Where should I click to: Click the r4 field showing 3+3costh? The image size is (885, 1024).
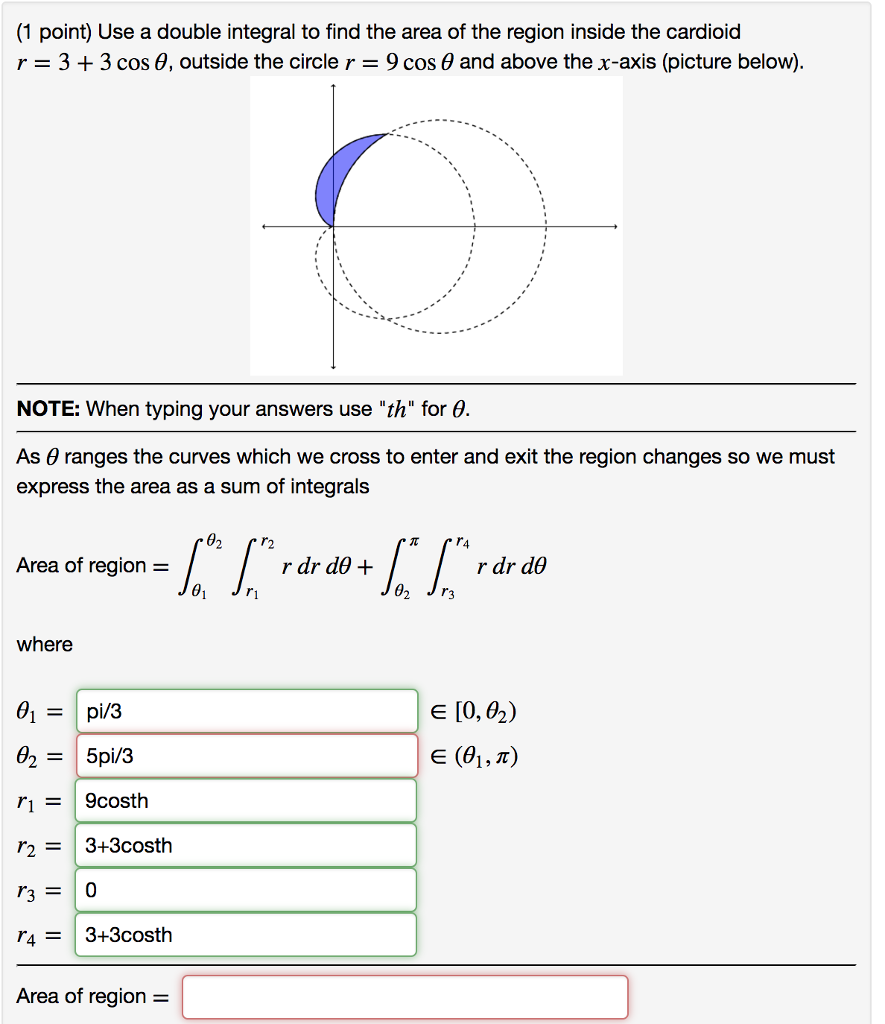click(245, 934)
